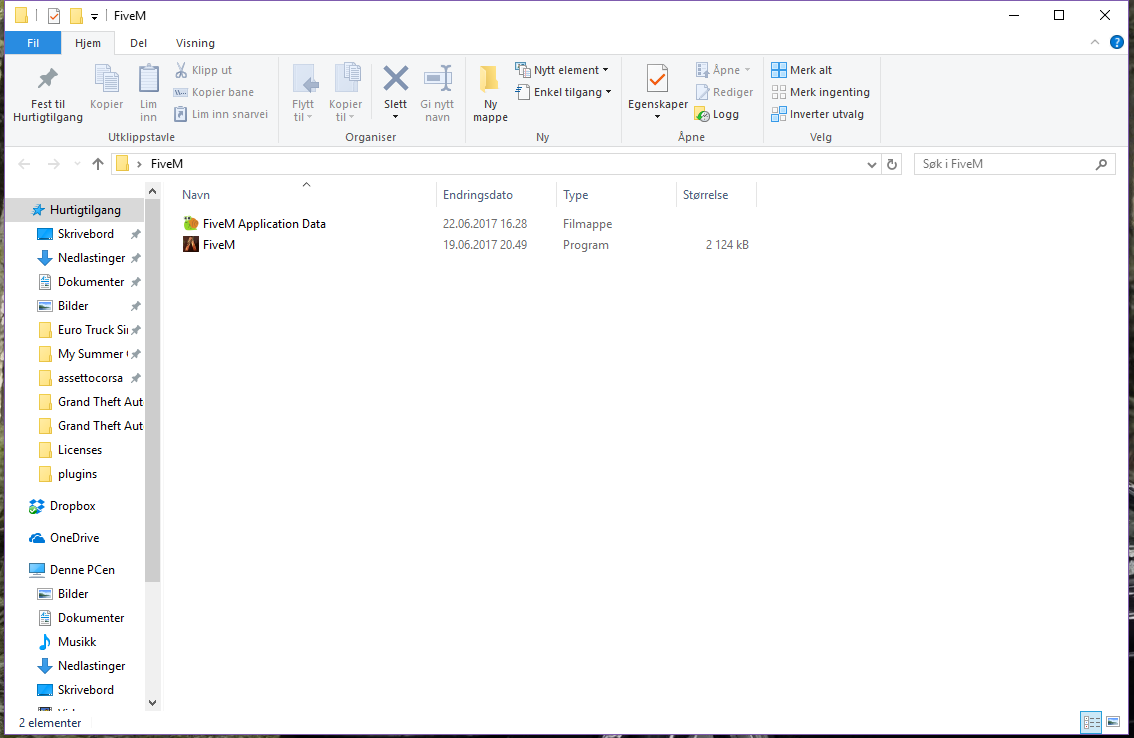Image resolution: width=1134 pixels, height=738 pixels.
Task: Switch to large icons view
Action: 1113,722
